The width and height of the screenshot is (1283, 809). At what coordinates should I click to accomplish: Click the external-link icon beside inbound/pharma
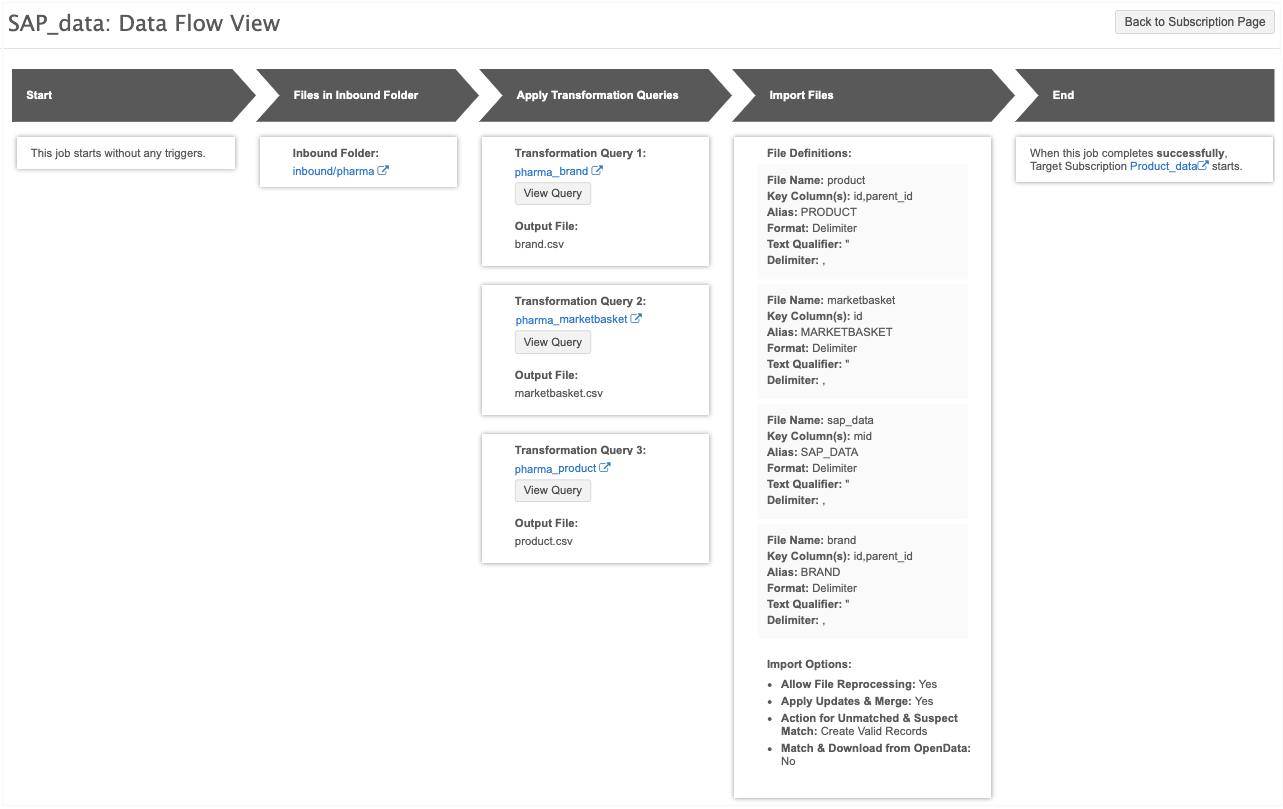point(383,171)
